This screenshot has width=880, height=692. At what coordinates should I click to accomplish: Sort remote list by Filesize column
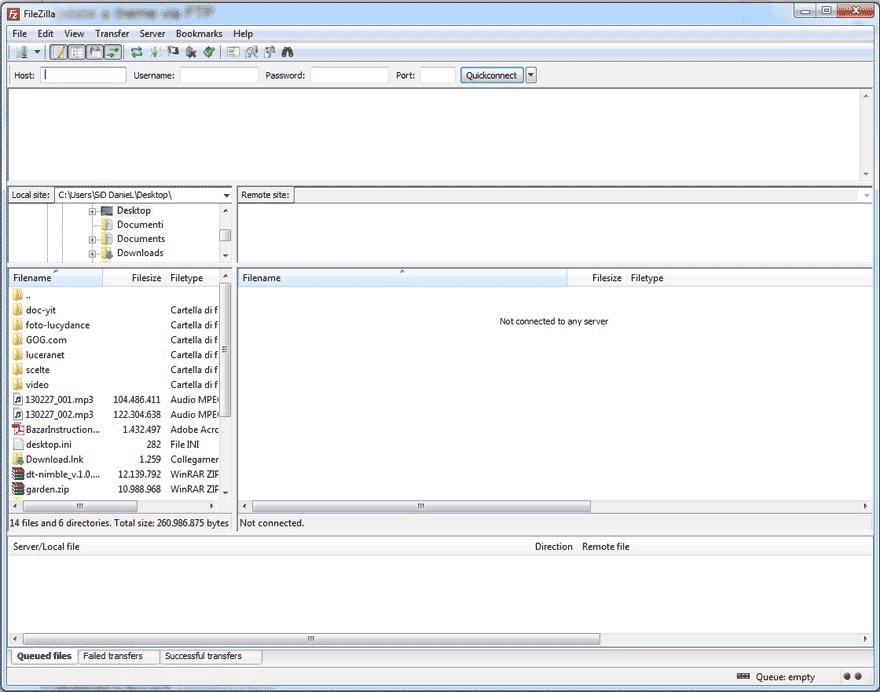597,278
